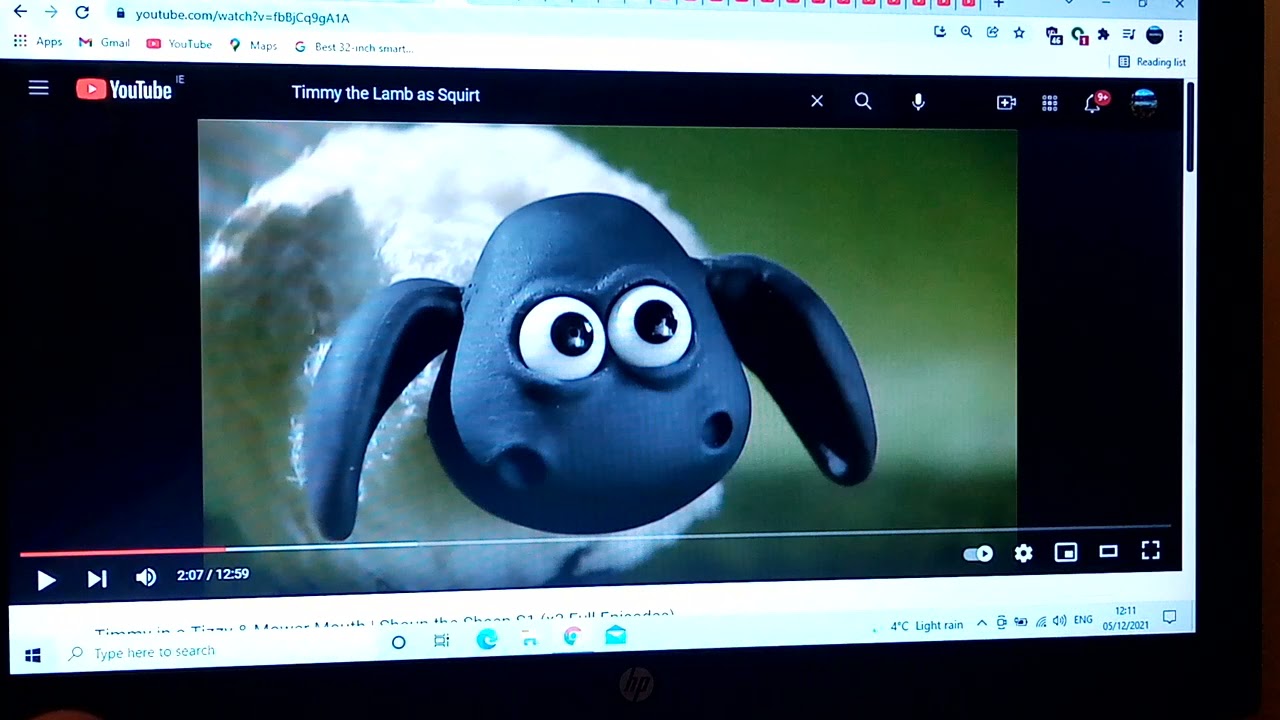The image size is (1280, 720).
Task: Open the Maps bookmark
Action: click(x=253, y=46)
